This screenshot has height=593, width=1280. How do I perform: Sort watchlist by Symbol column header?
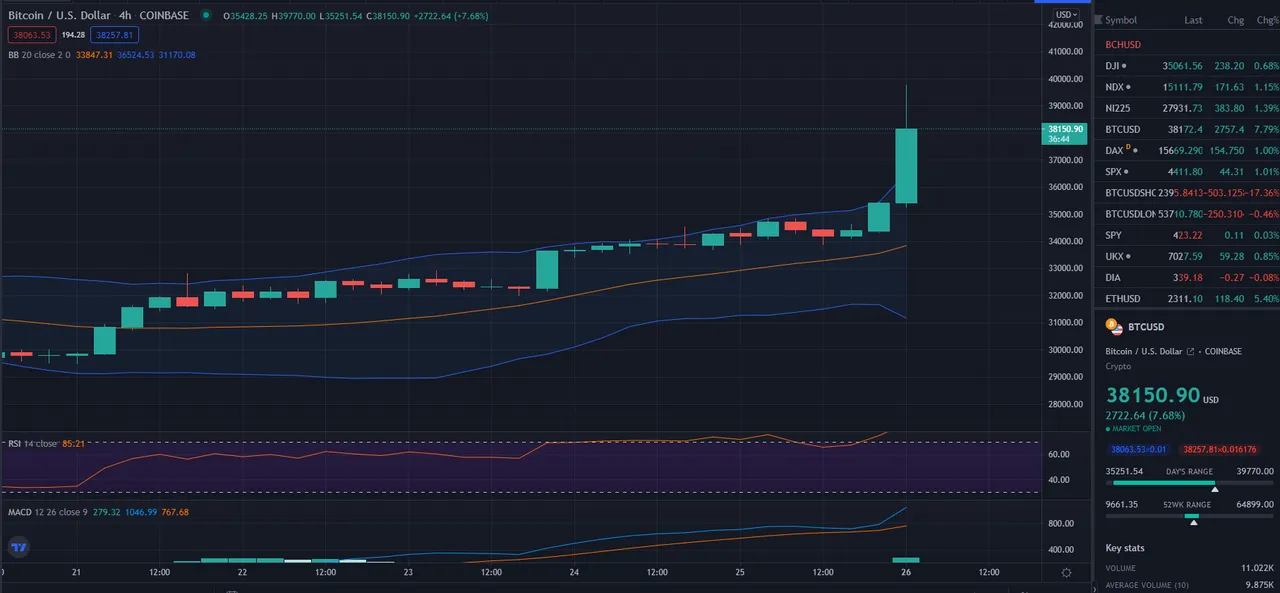[x=1121, y=20]
